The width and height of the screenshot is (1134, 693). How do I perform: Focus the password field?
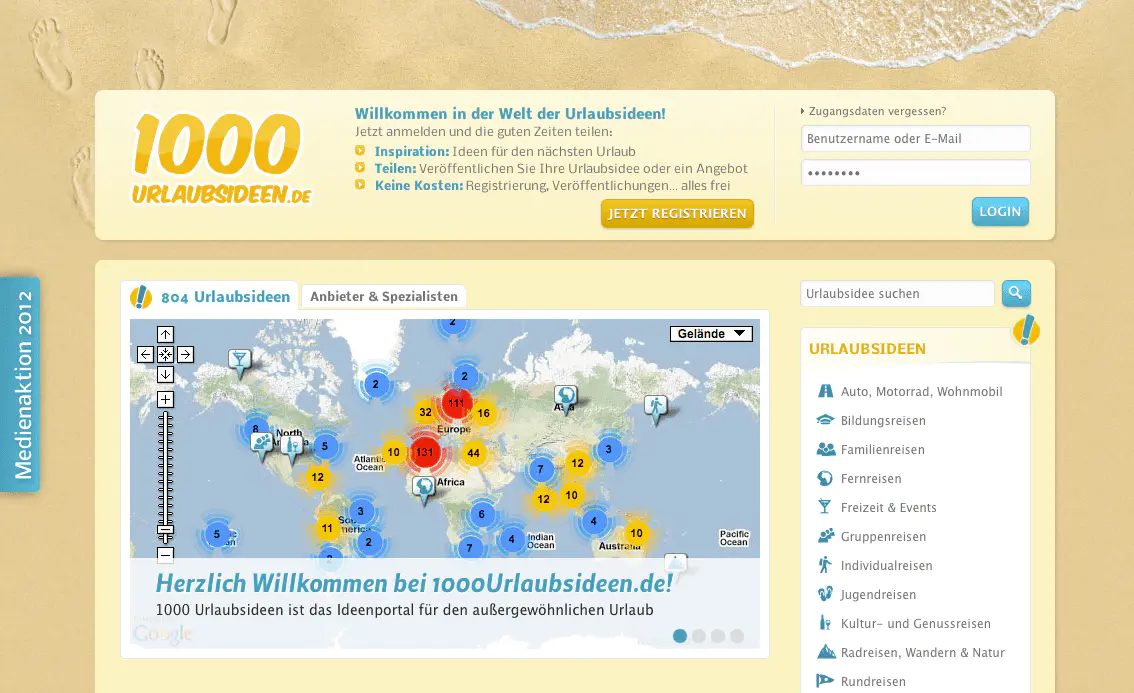[x=916, y=173]
